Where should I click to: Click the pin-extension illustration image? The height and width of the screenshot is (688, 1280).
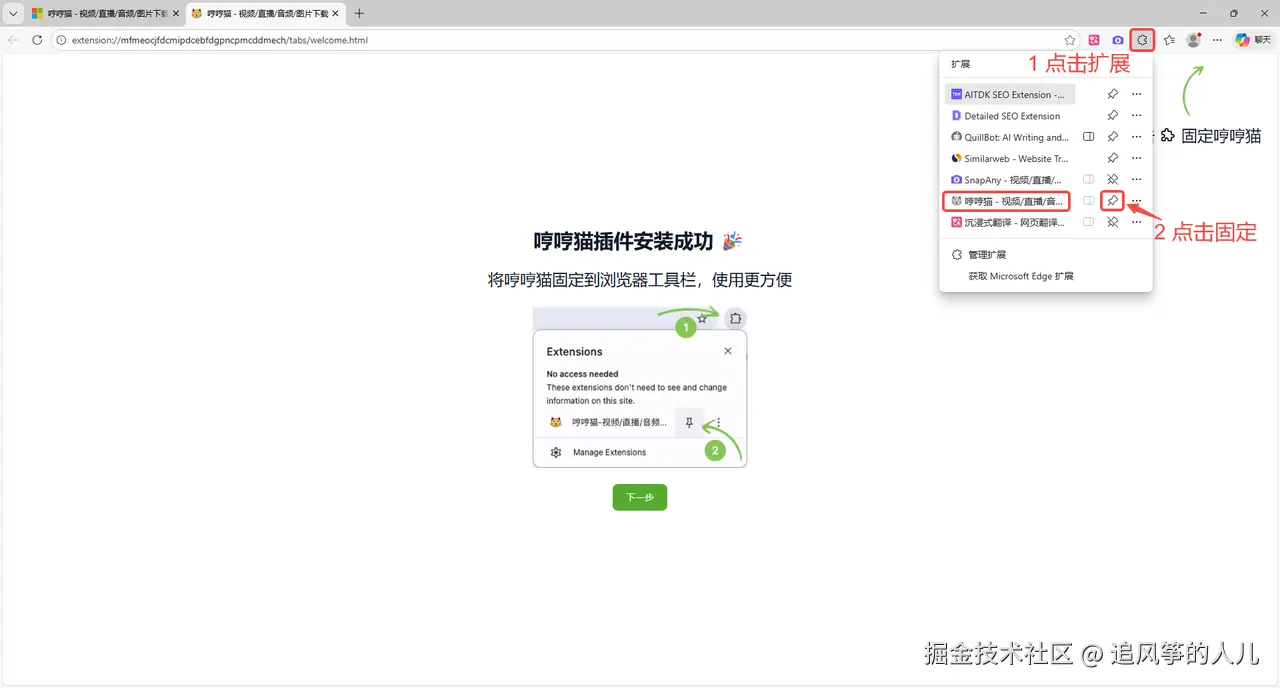coord(640,387)
